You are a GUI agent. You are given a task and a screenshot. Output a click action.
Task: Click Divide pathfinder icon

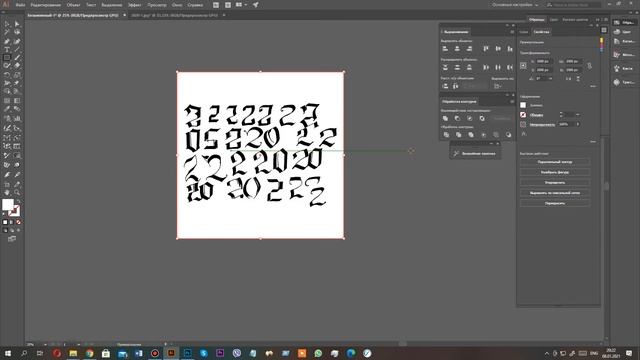[x=446, y=135]
